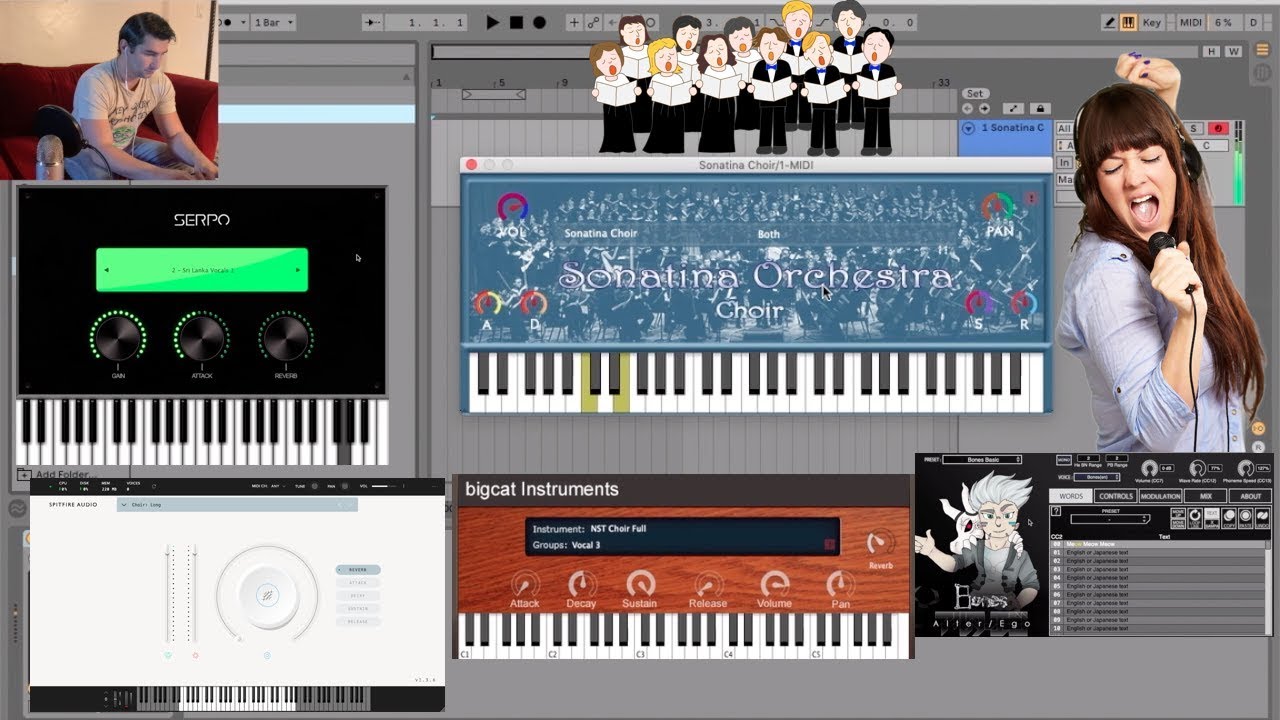Adjust the Sonatina PAN knob
Viewport: 1280px width, 720px height.
(997, 209)
